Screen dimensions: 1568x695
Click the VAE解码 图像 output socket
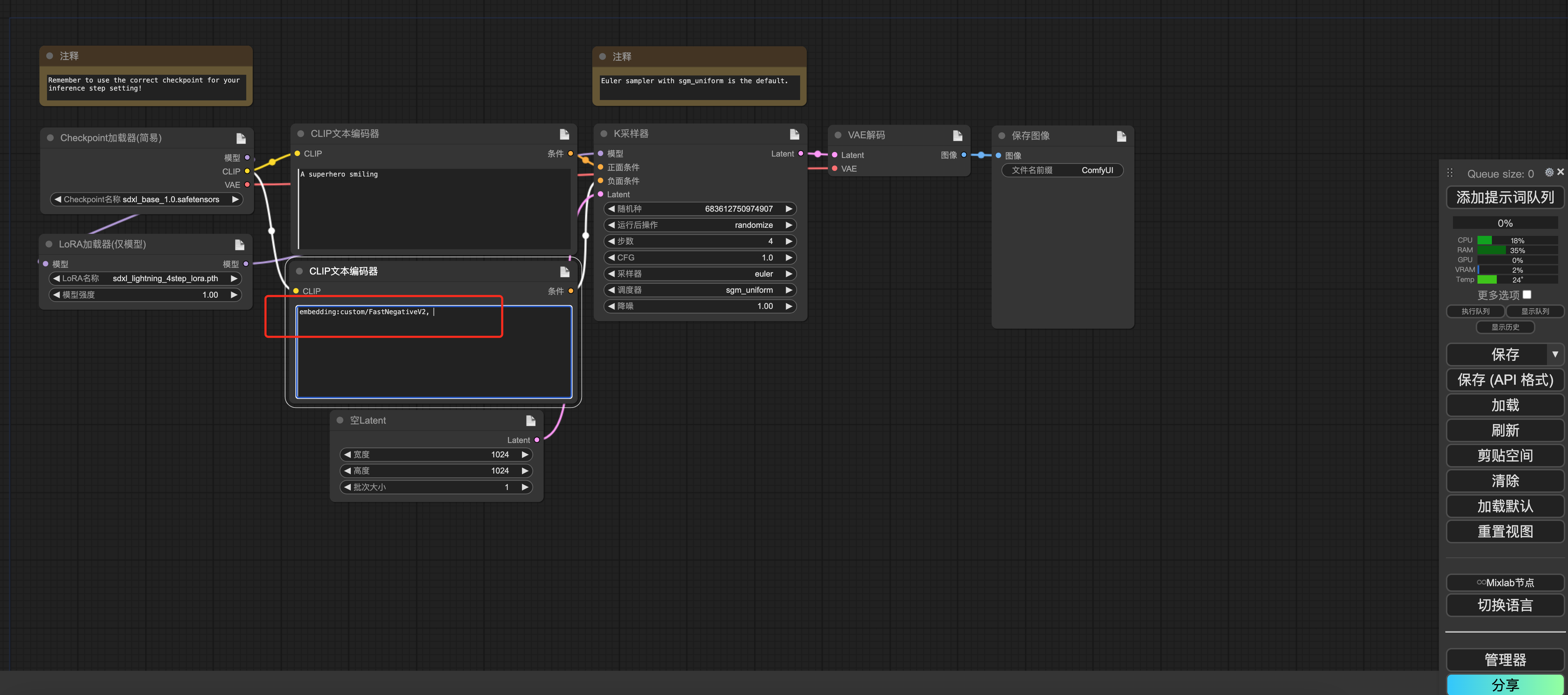(964, 155)
